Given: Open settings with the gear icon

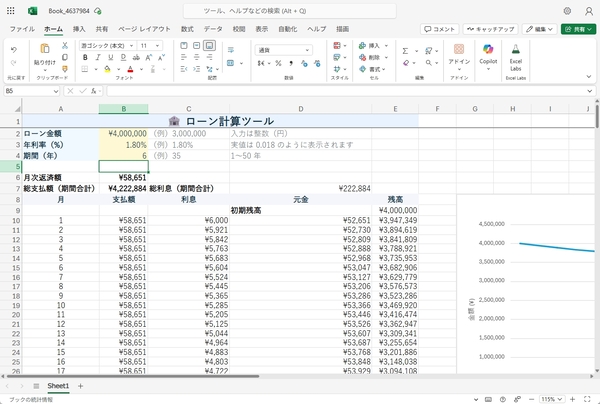Looking at the screenshot, I should point(566,10).
